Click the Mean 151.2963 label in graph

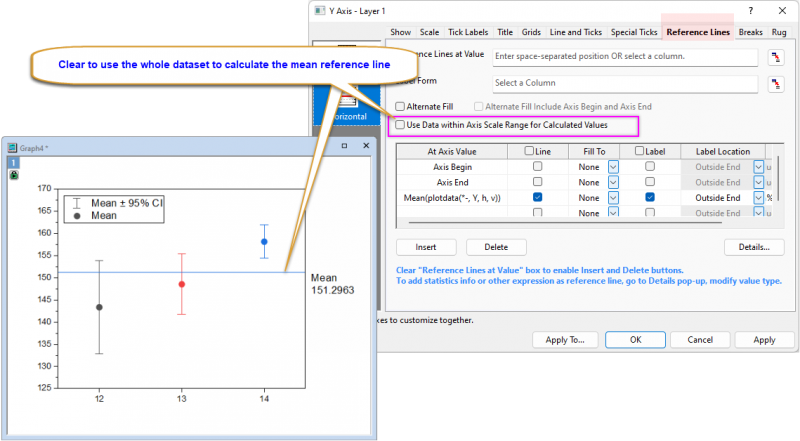332,284
